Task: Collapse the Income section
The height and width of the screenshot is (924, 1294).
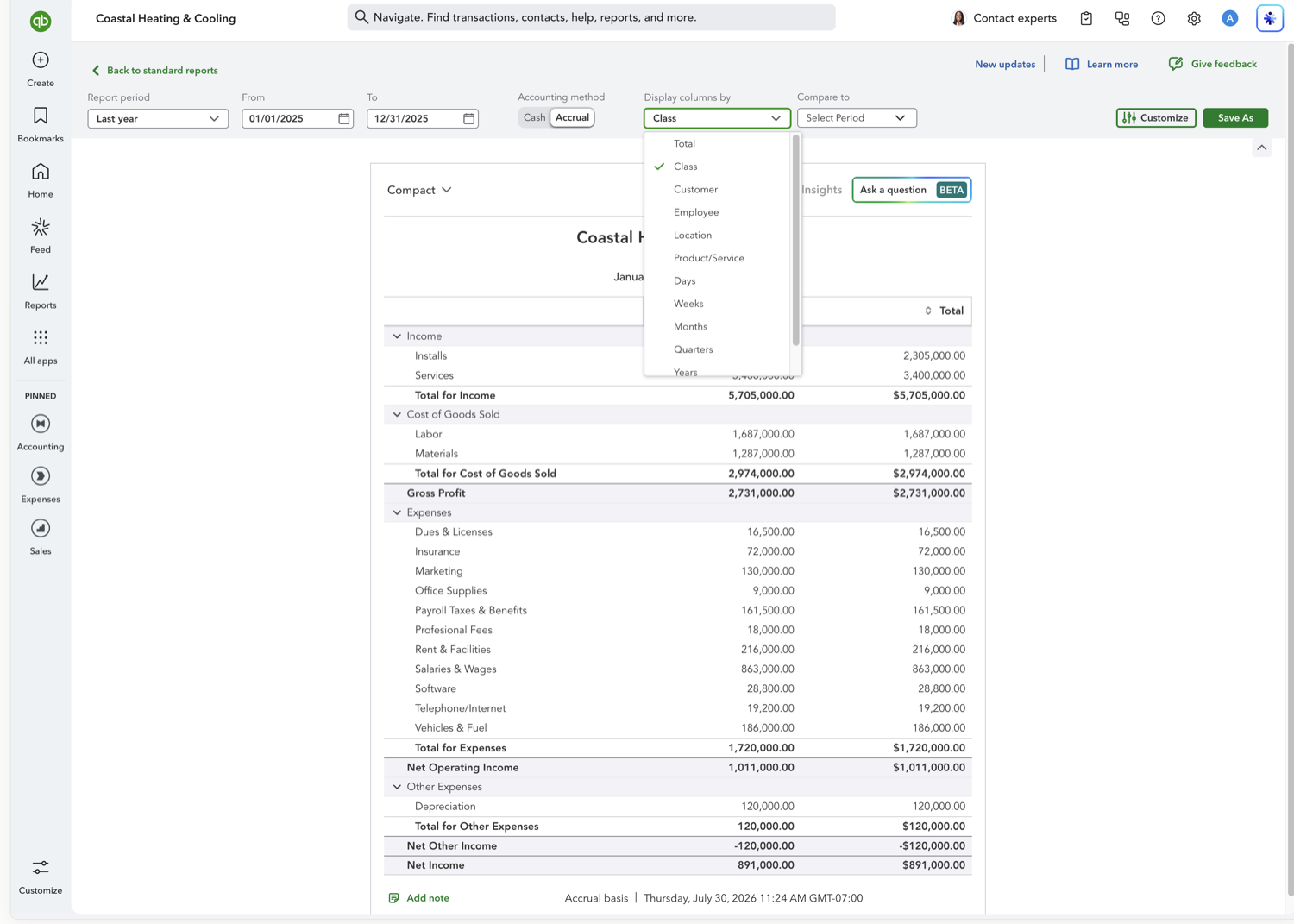Action: click(x=397, y=336)
